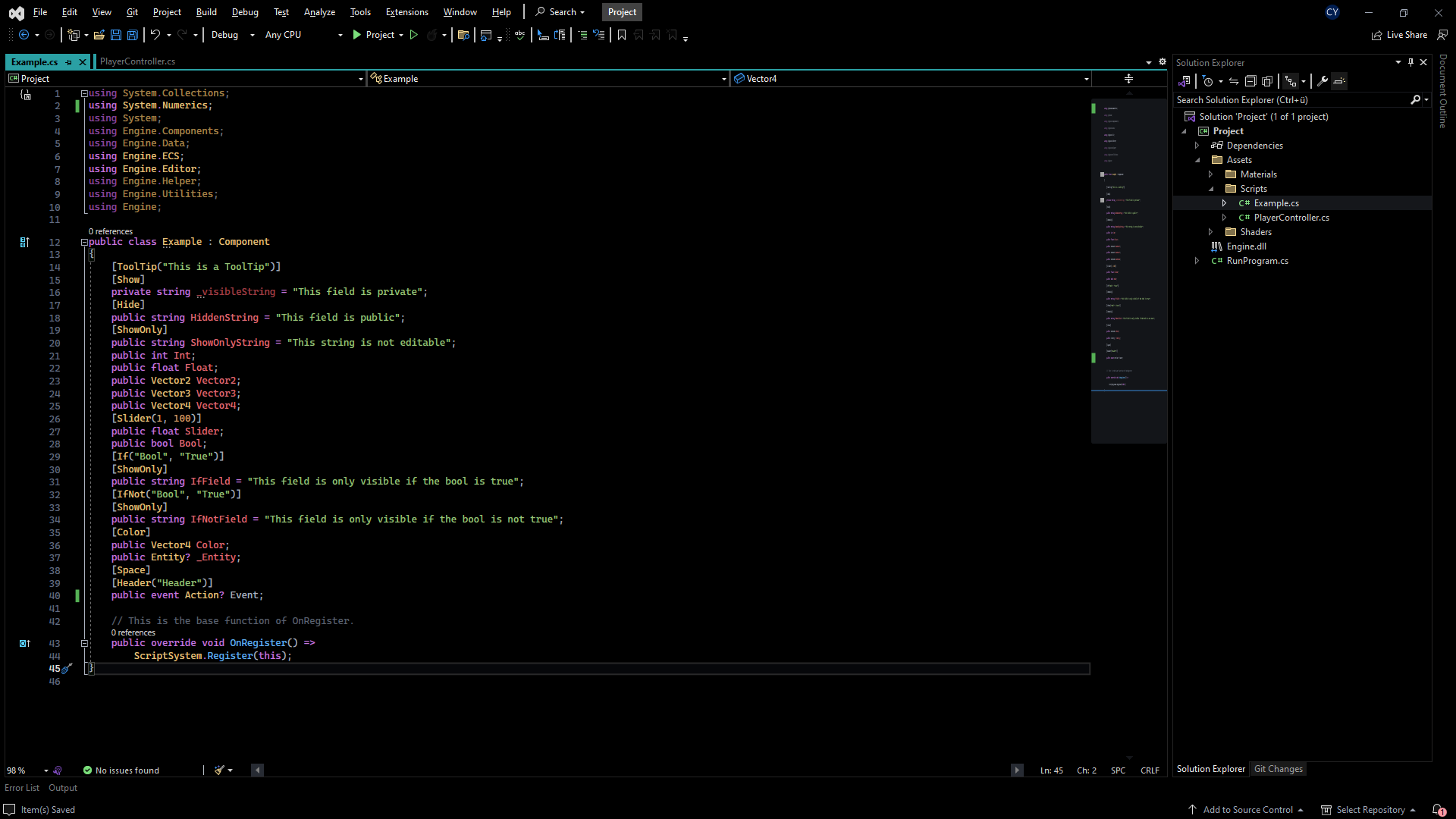Open the Error List panel

click(x=22, y=788)
